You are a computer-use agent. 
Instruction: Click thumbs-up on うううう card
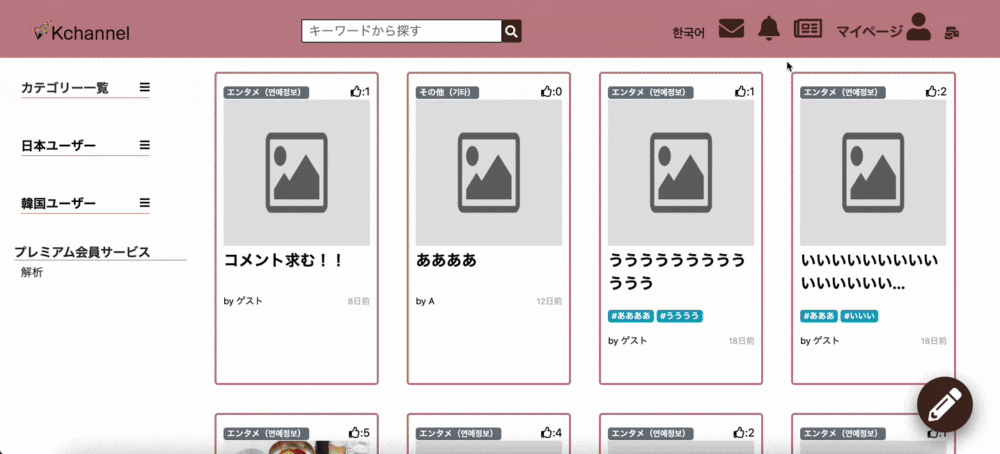tap(739, 92)
